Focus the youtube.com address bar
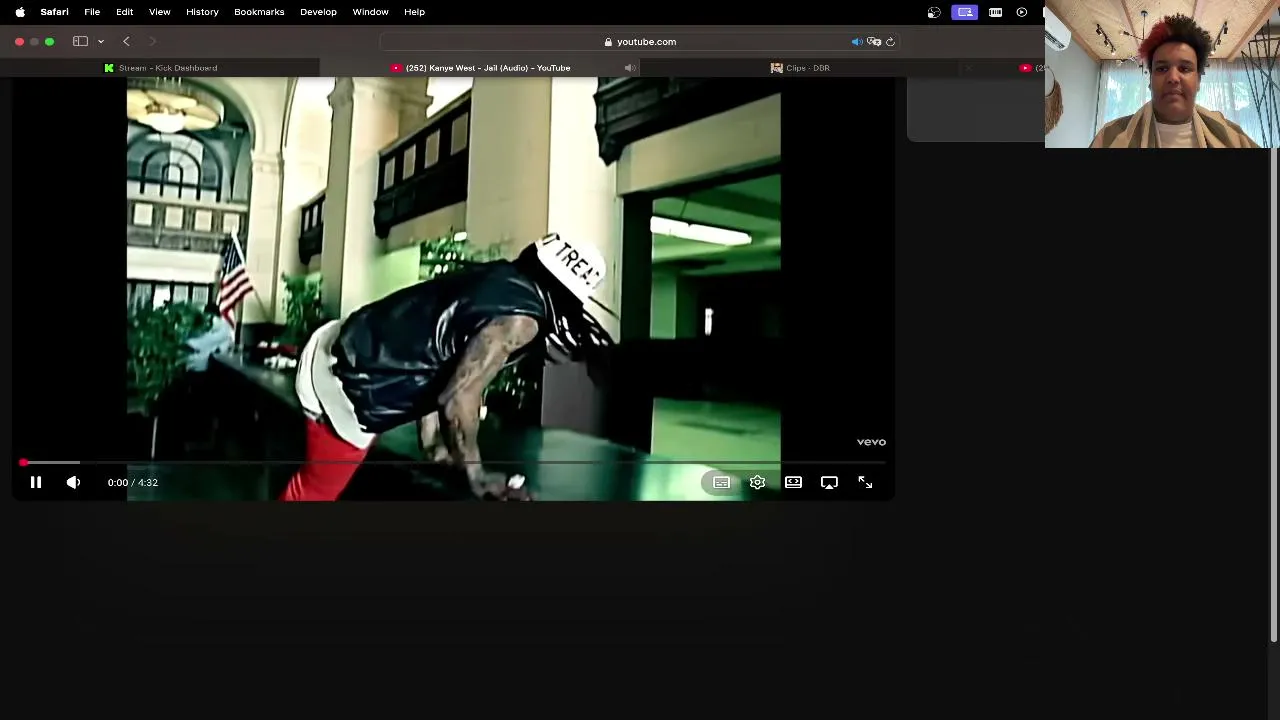The image size is (1280, 720). click(x=640, y=41)
